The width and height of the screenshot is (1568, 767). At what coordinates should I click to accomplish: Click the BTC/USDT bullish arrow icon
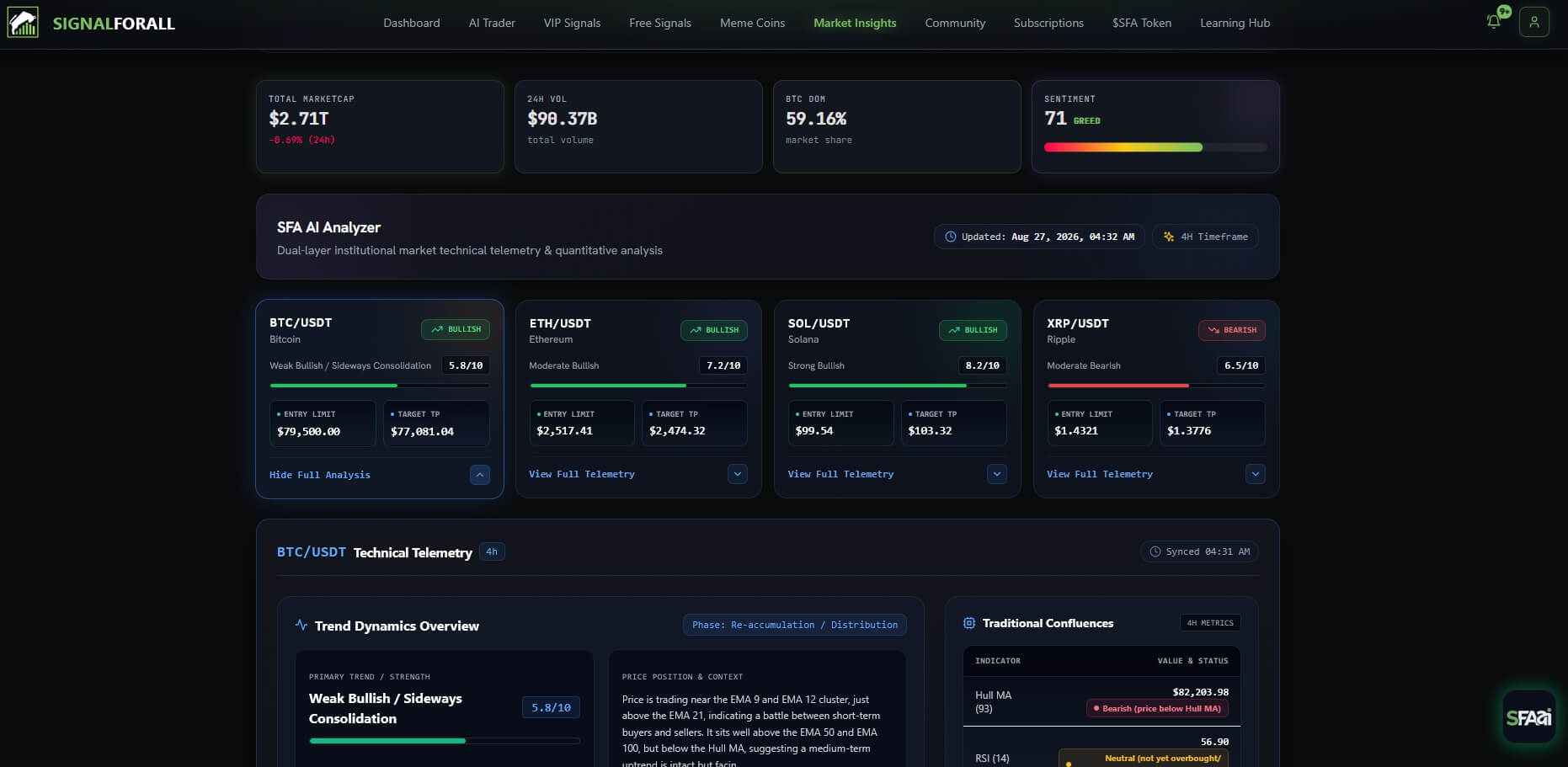pyautogui.click(x=437, y=329)
